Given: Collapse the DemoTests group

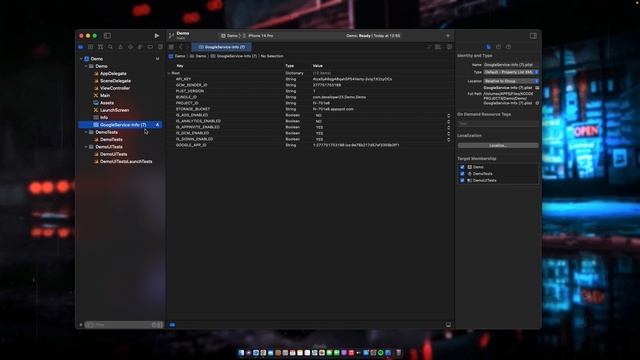Looking at the screenshot, I should pos(86,132).
